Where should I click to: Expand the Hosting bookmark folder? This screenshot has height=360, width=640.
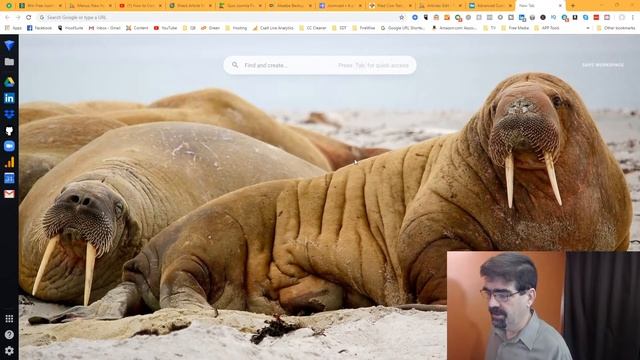coord(236,28)
